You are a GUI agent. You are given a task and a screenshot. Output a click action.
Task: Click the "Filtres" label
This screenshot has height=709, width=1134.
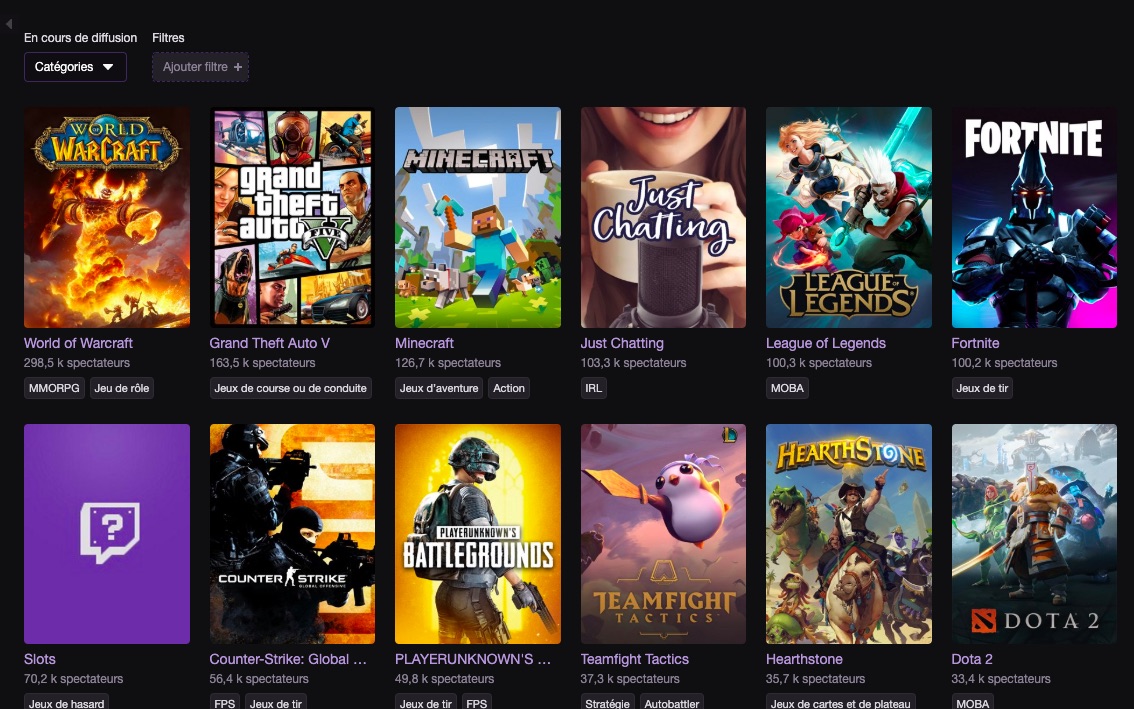[169, 38]
